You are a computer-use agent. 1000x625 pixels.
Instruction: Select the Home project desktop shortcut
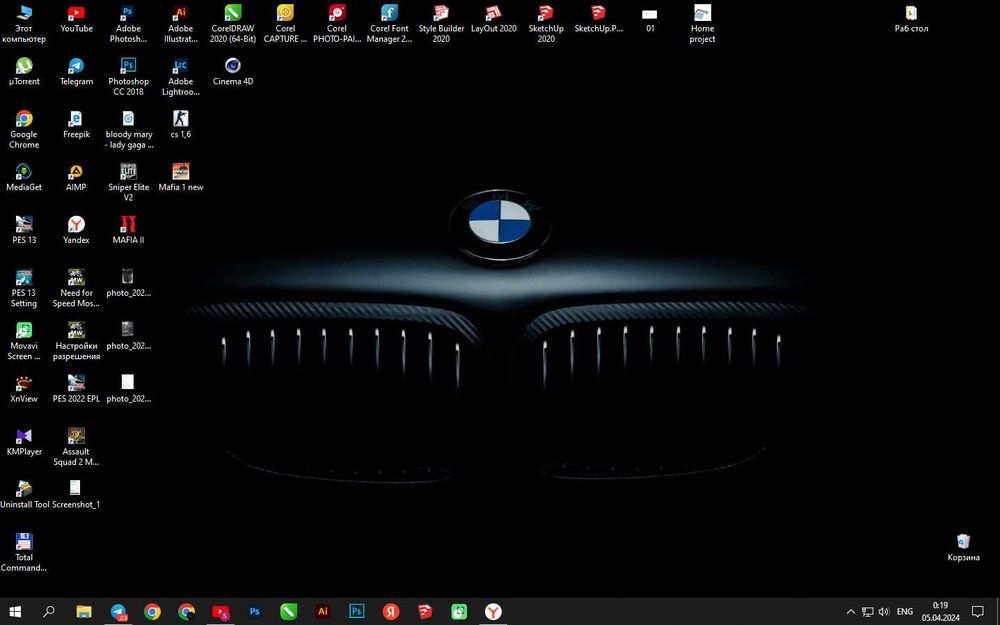[x=702, y=14]
